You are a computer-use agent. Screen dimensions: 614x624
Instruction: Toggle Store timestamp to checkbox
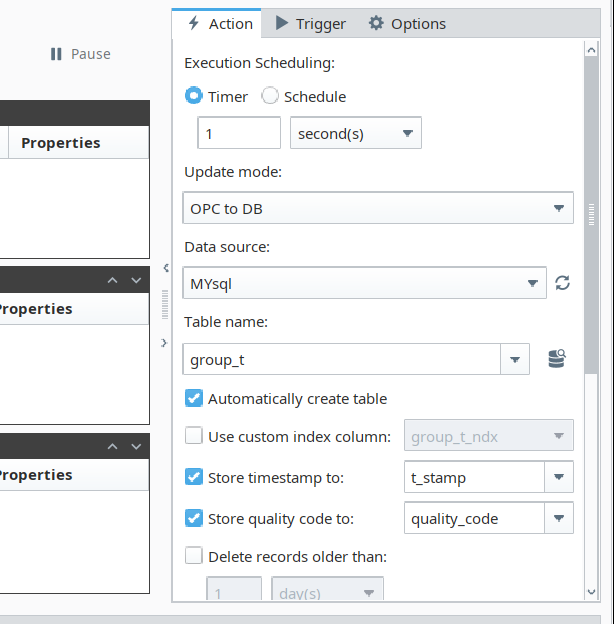point(195,478)
